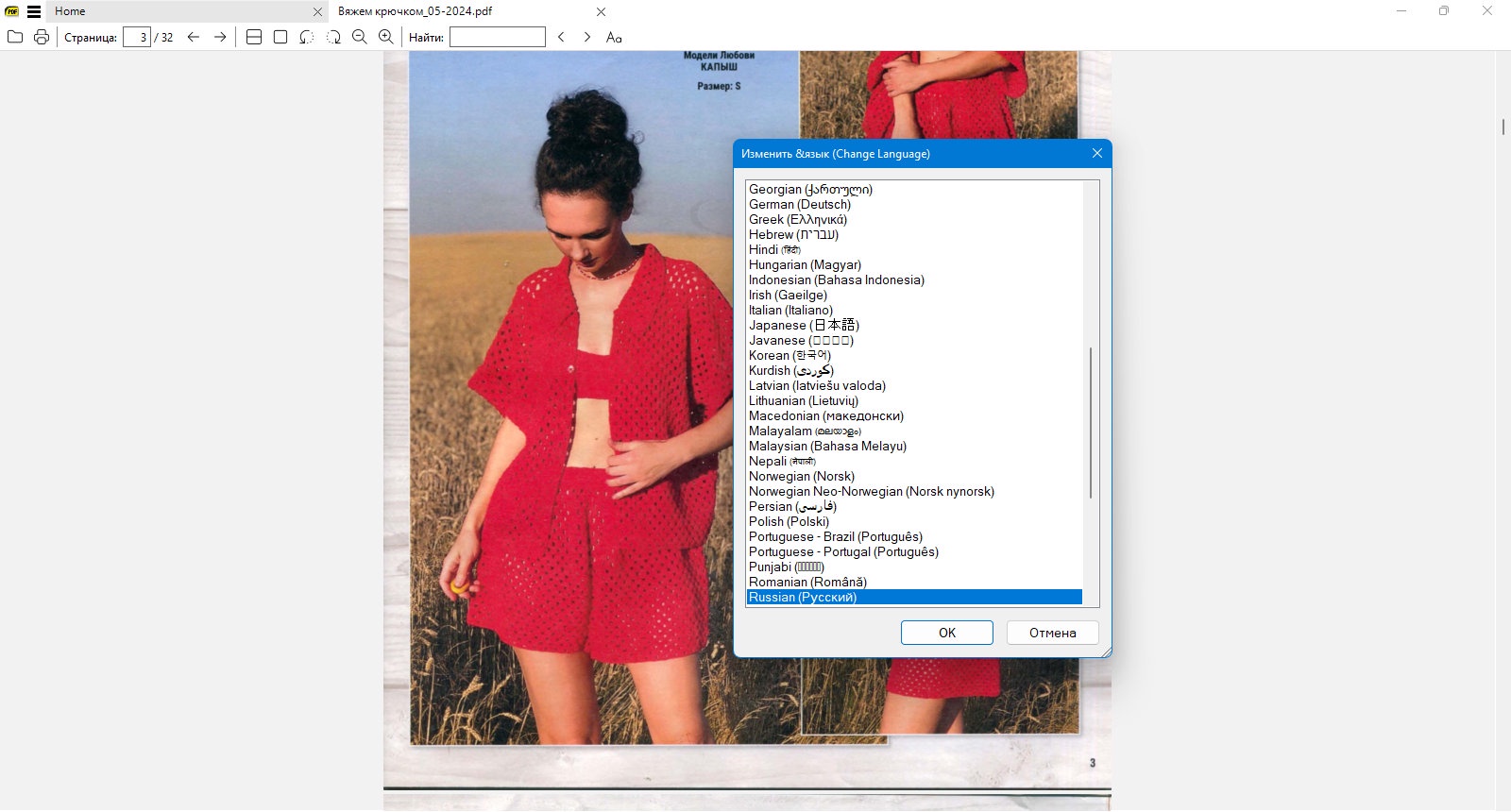Click the Print icon in toolbar
1511x812 pixels.
pyautogui.click(x=42, y=37)
